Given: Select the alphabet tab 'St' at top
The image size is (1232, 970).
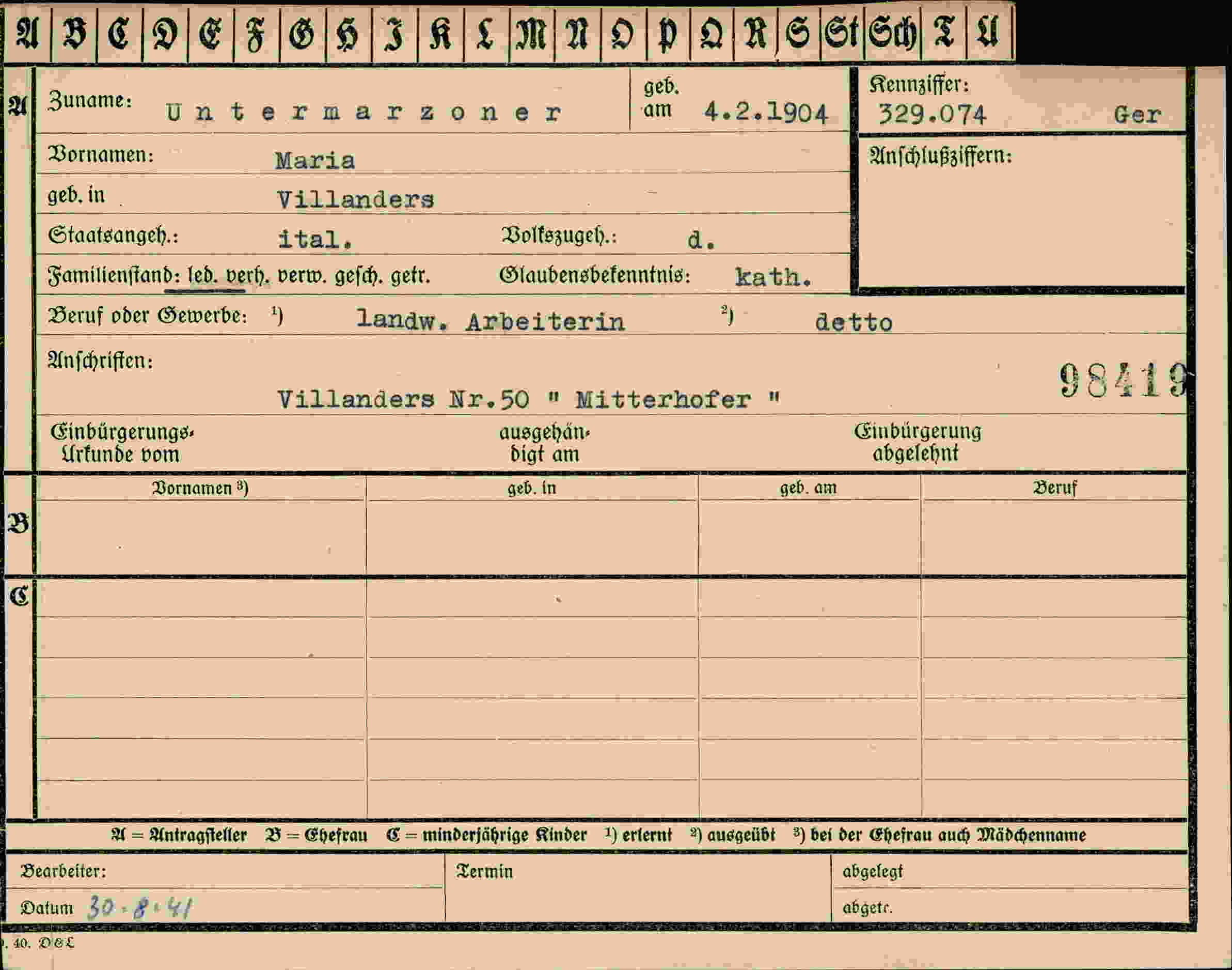Looking at the screenshot, I should click(842, 33).
